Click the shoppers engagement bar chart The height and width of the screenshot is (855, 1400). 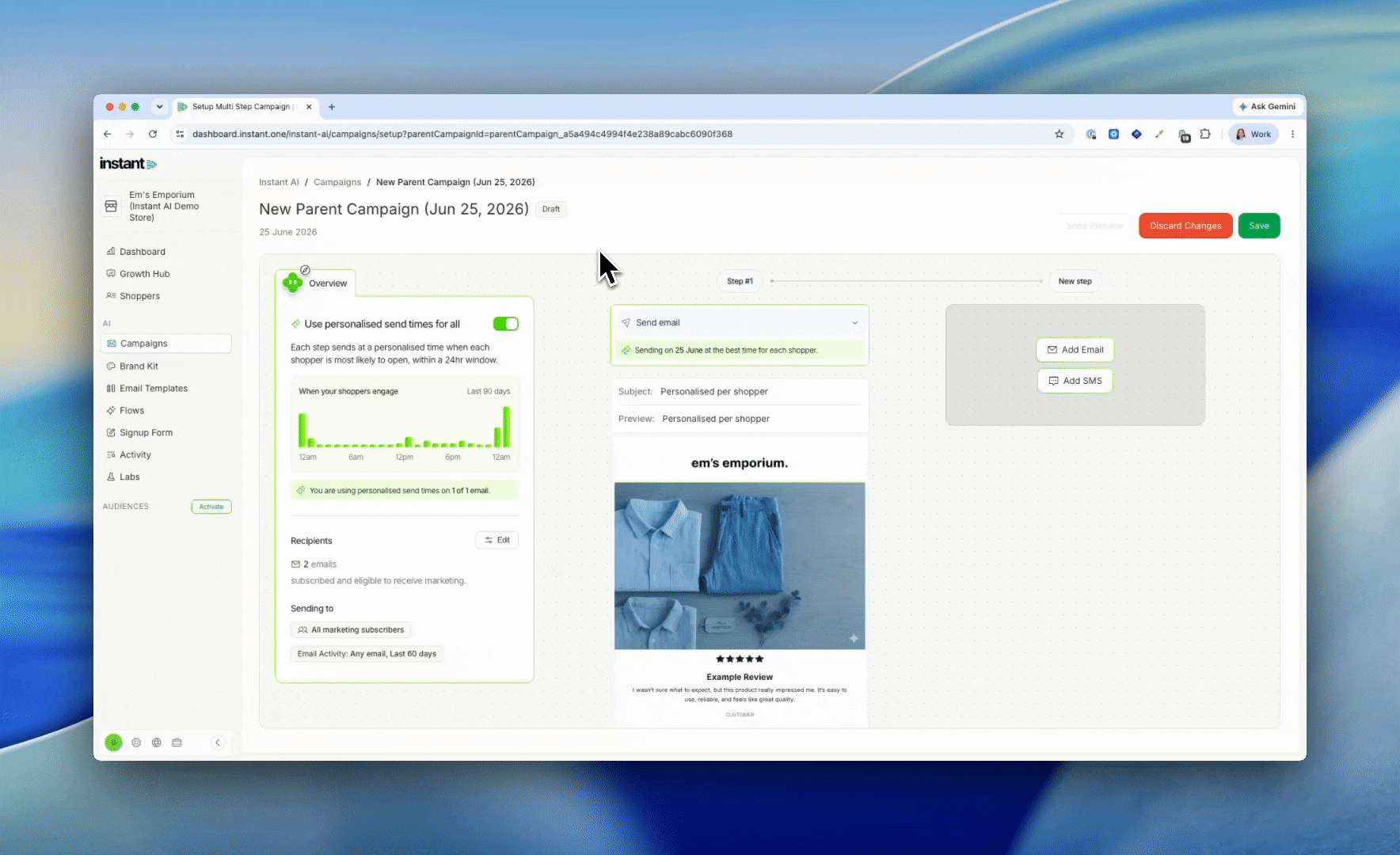(x=405, y=427)
